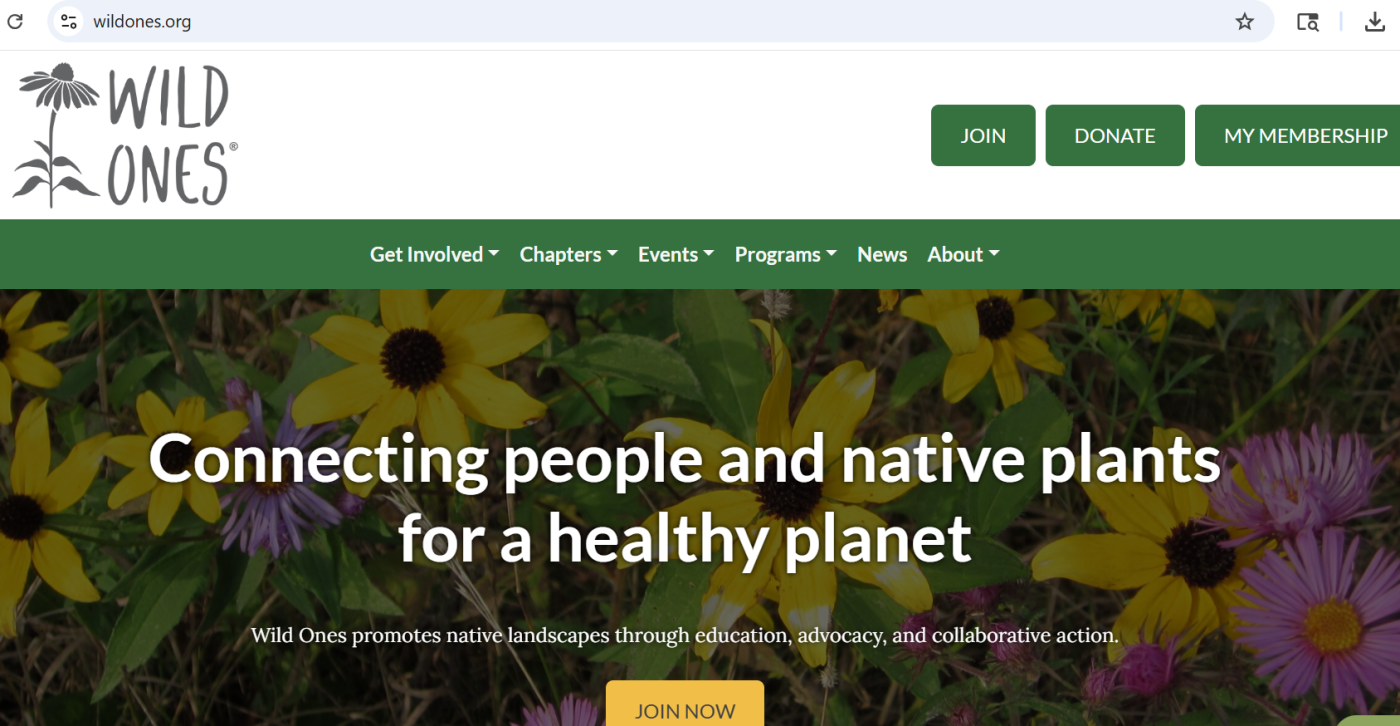Expand the Get Involved dropdown menu
The height and width of the screenshot is (726, 1400).
click(x=434, y=254)
